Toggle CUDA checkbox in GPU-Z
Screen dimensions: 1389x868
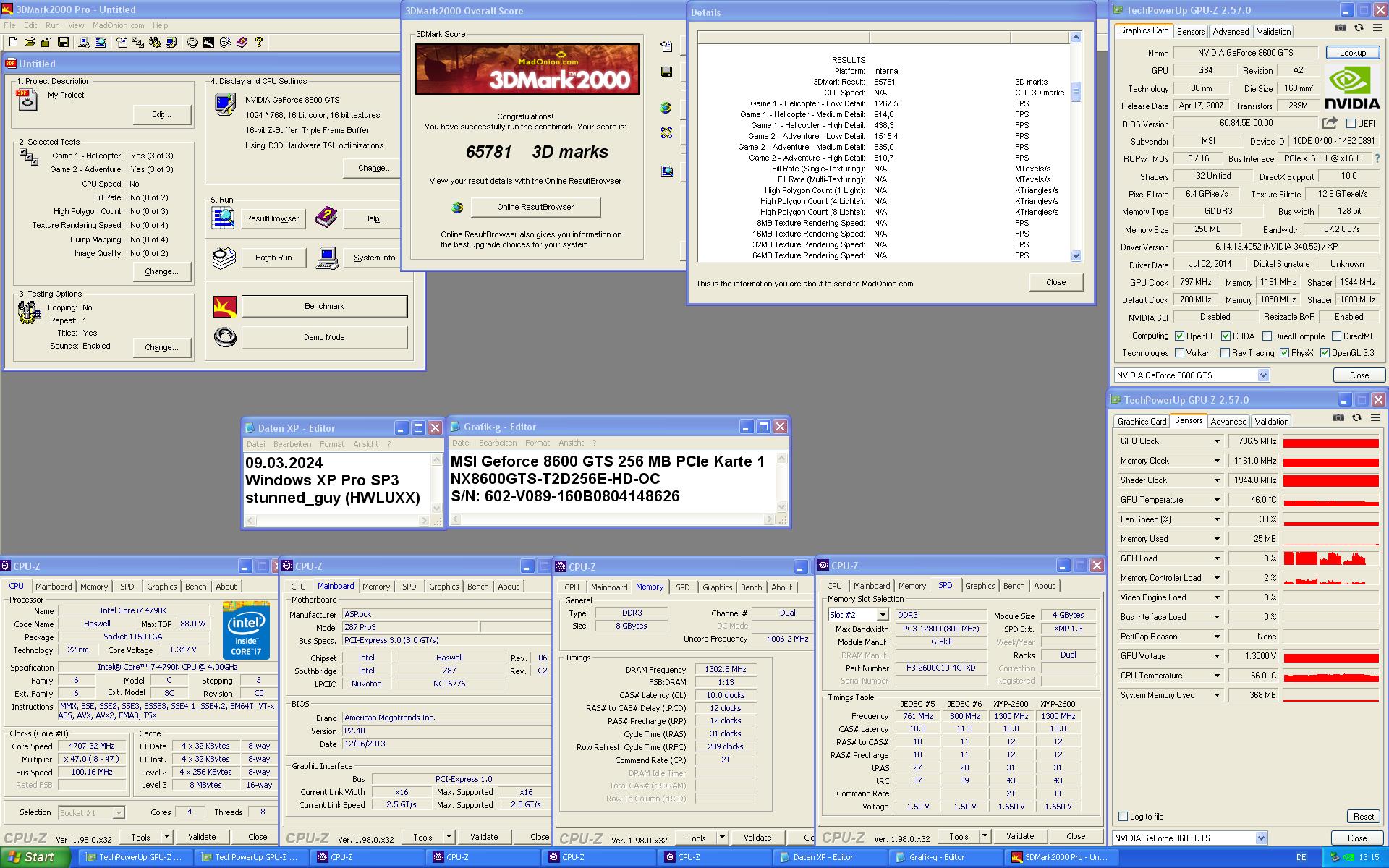1226,336
